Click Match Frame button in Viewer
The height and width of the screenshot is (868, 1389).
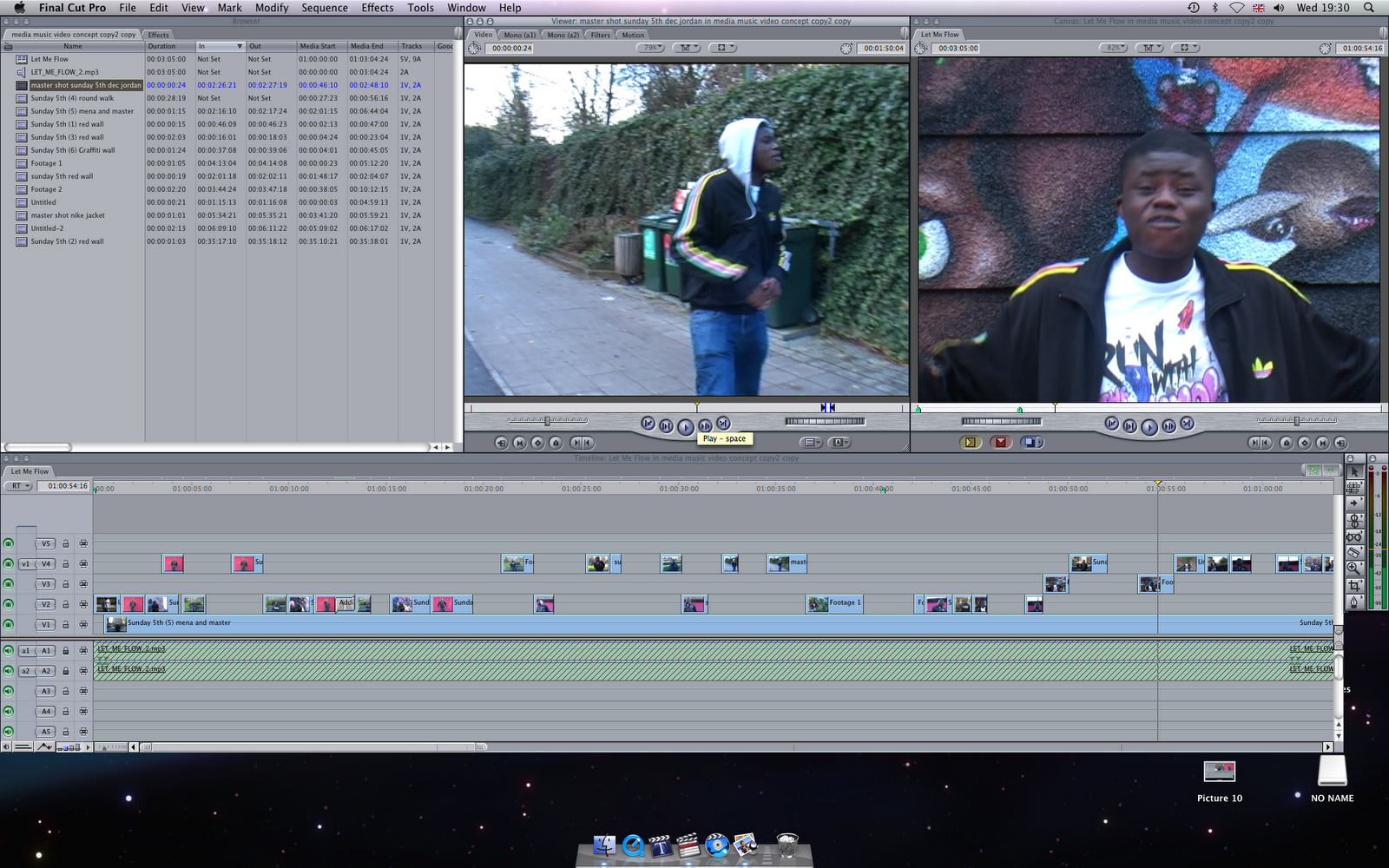tap(501, 443)
